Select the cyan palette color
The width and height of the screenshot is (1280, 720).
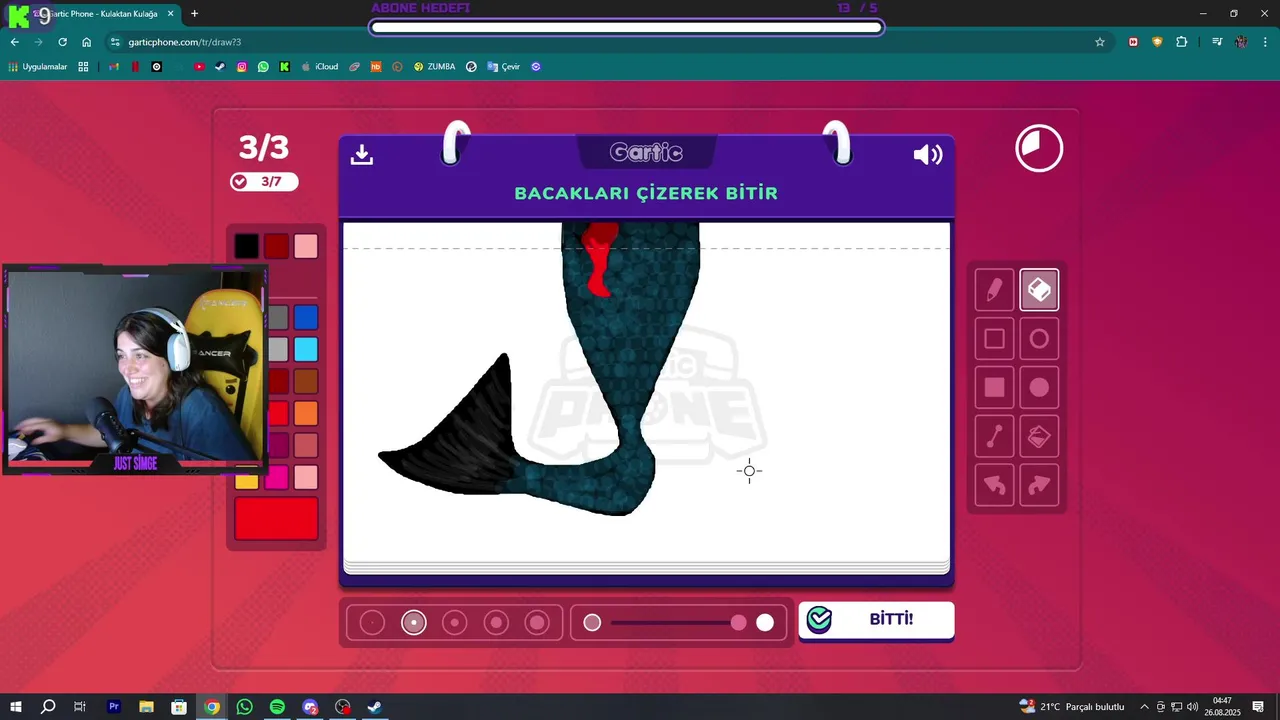point(306,349)
